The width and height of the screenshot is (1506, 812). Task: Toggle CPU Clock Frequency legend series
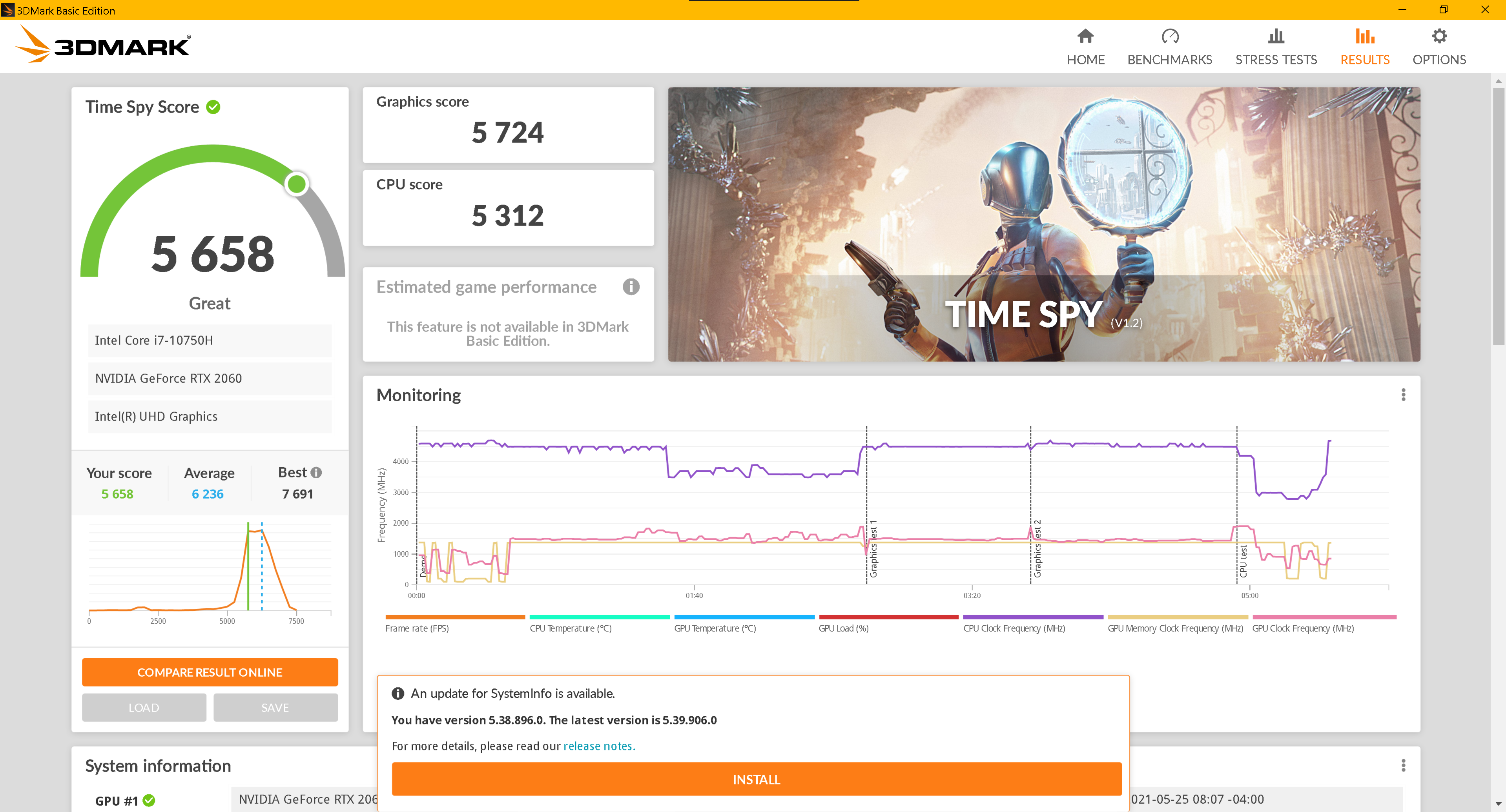[x=1032, y=624]
